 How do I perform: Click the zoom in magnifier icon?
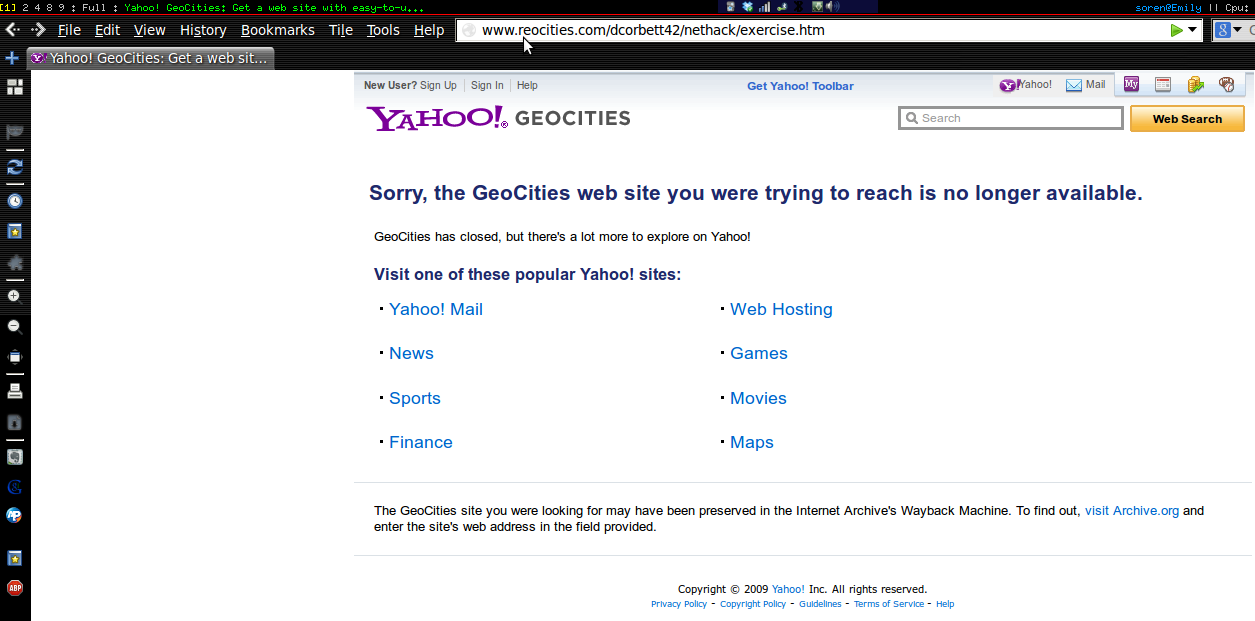(14, 296)
